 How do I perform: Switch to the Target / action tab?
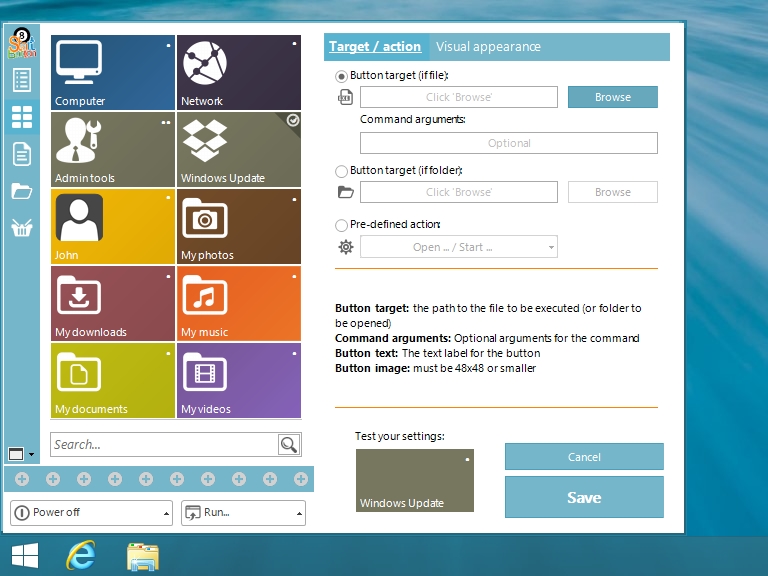(x=375, y=47)
